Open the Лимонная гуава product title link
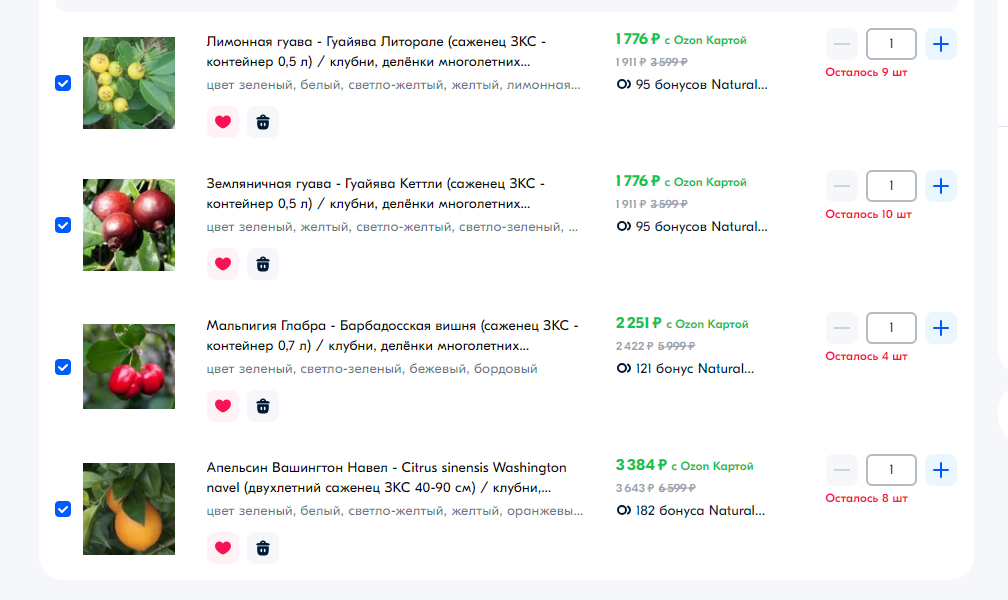The height and width of the screenshot is (600, 1008). (376, 51)
